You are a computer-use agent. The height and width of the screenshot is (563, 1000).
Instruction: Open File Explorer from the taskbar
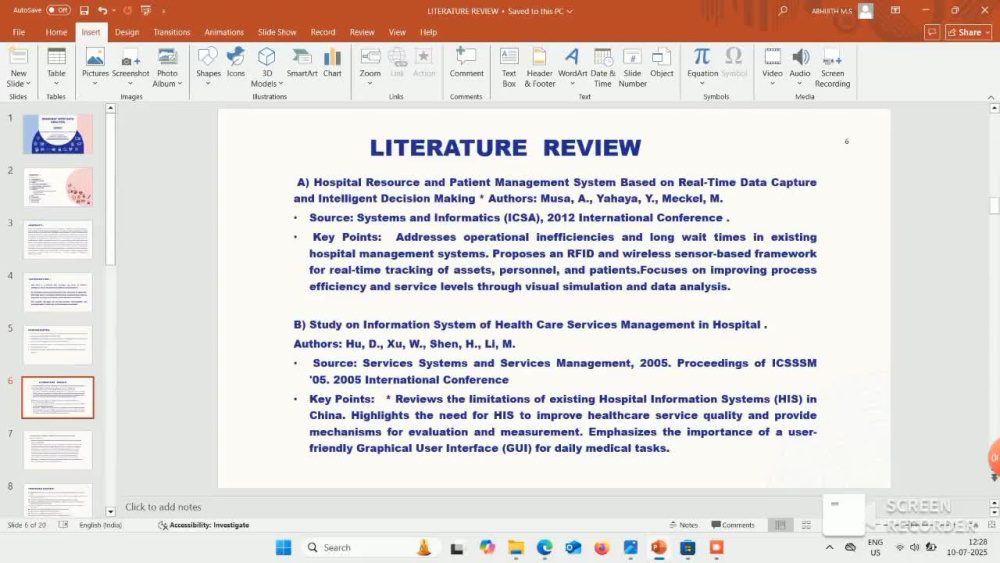515,547
